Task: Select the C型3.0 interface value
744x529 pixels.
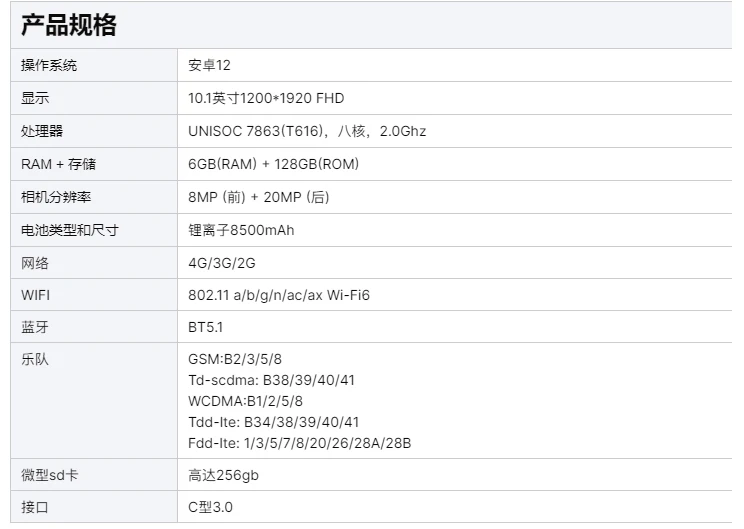Action: click(x=210, y=507)
